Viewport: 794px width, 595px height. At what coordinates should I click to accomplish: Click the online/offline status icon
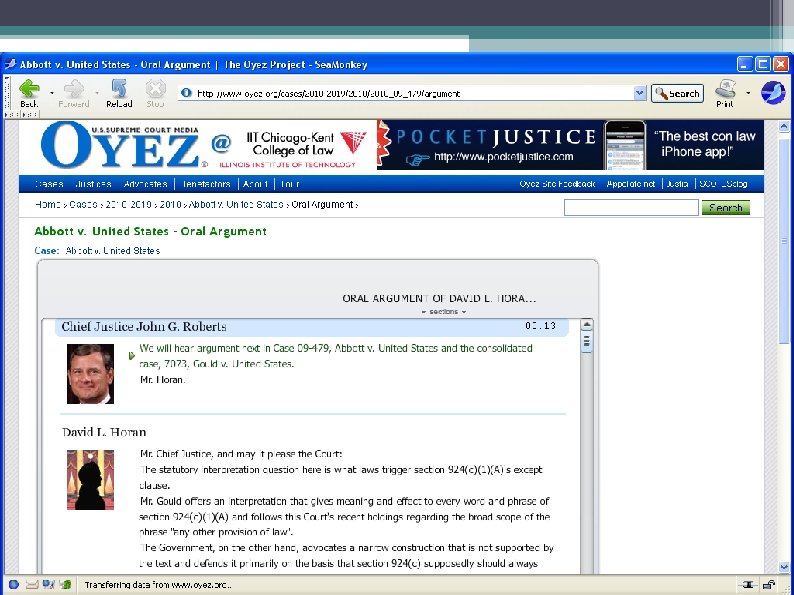tap(748, 585)
